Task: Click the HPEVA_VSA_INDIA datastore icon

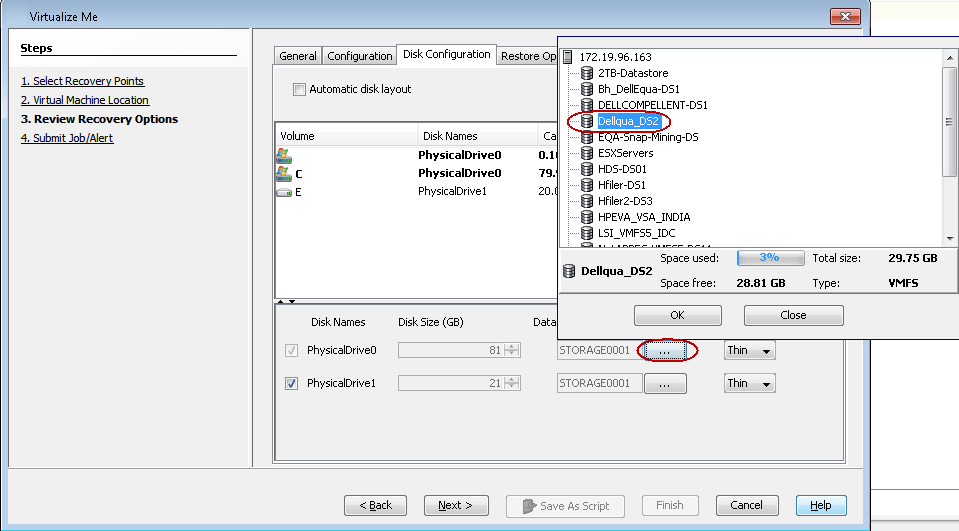Action: tap(587, 217)
